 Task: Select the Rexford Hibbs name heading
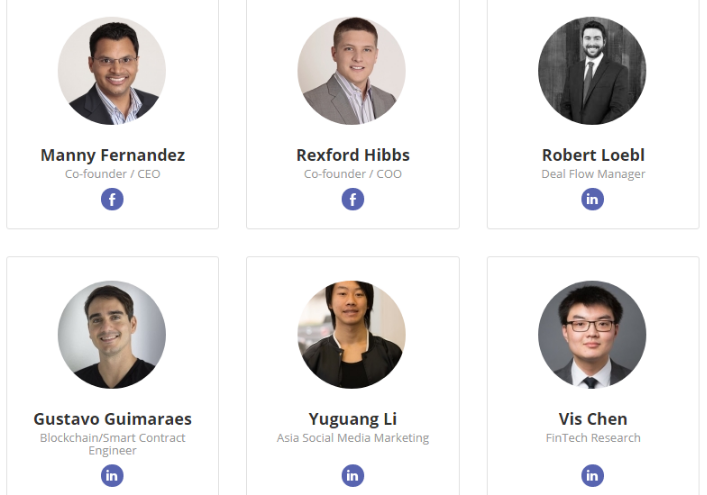coord(353,155)
